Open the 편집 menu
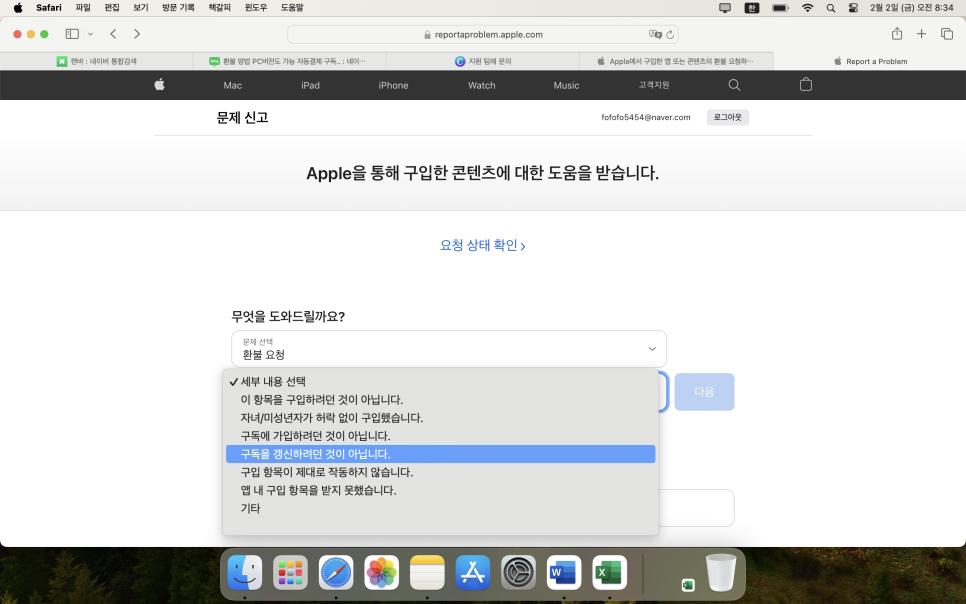The height and width of the screenshot is (604, 966). (x=112, y=8)
